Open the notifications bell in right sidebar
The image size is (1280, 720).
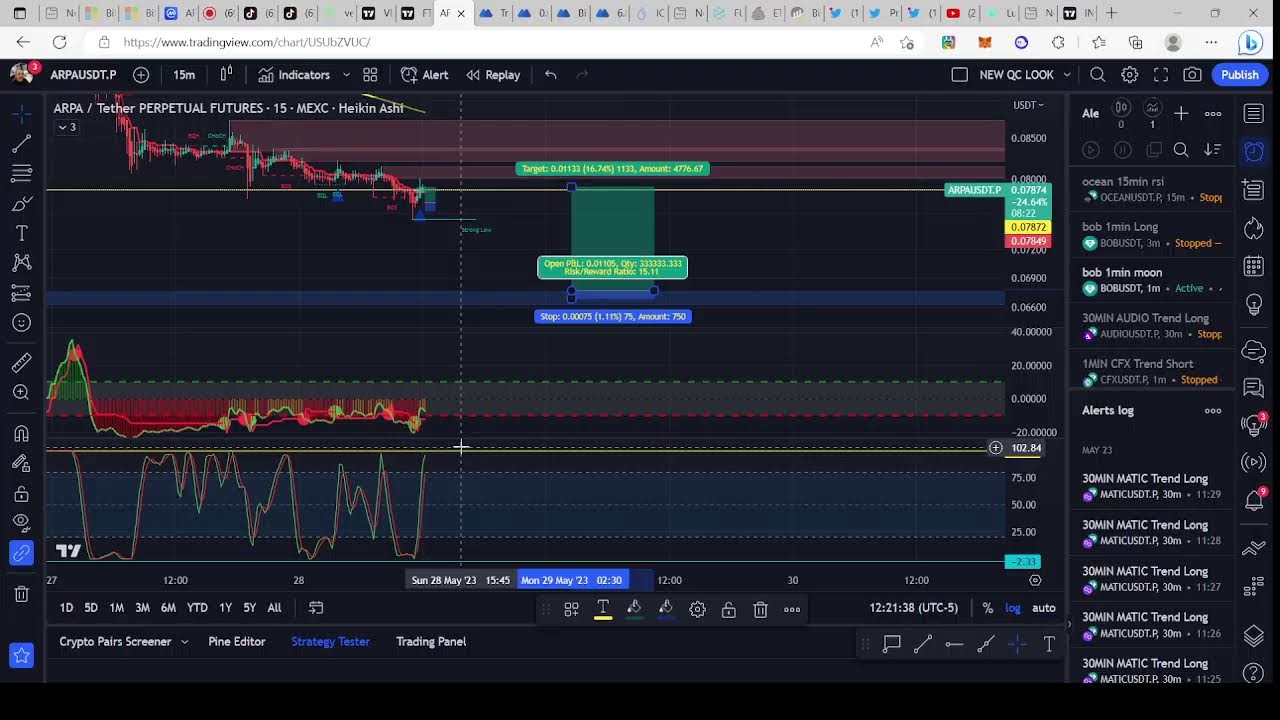1254,501
